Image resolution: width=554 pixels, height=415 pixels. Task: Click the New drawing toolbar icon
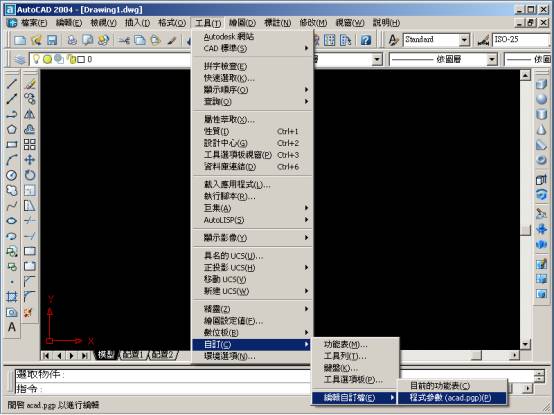[20, 40]
